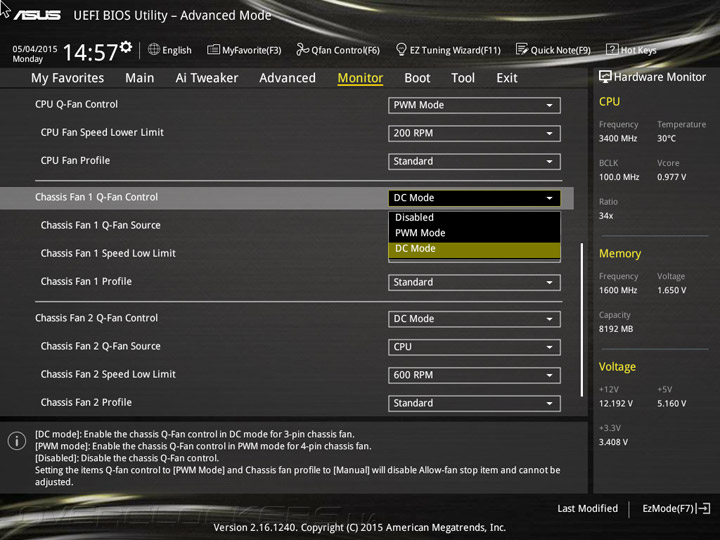Click the 0.977 V Vcore value
The width and height of the screenshot is (720, 540).
pos(671,177)
